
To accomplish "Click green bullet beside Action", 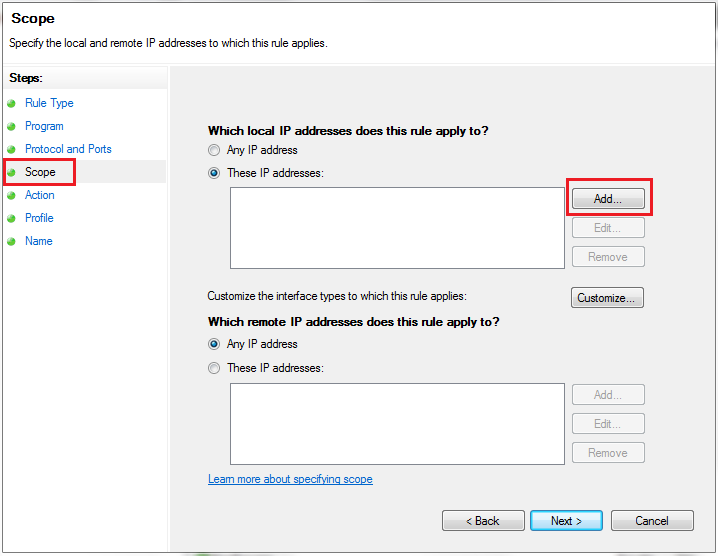I will (11, 196).
